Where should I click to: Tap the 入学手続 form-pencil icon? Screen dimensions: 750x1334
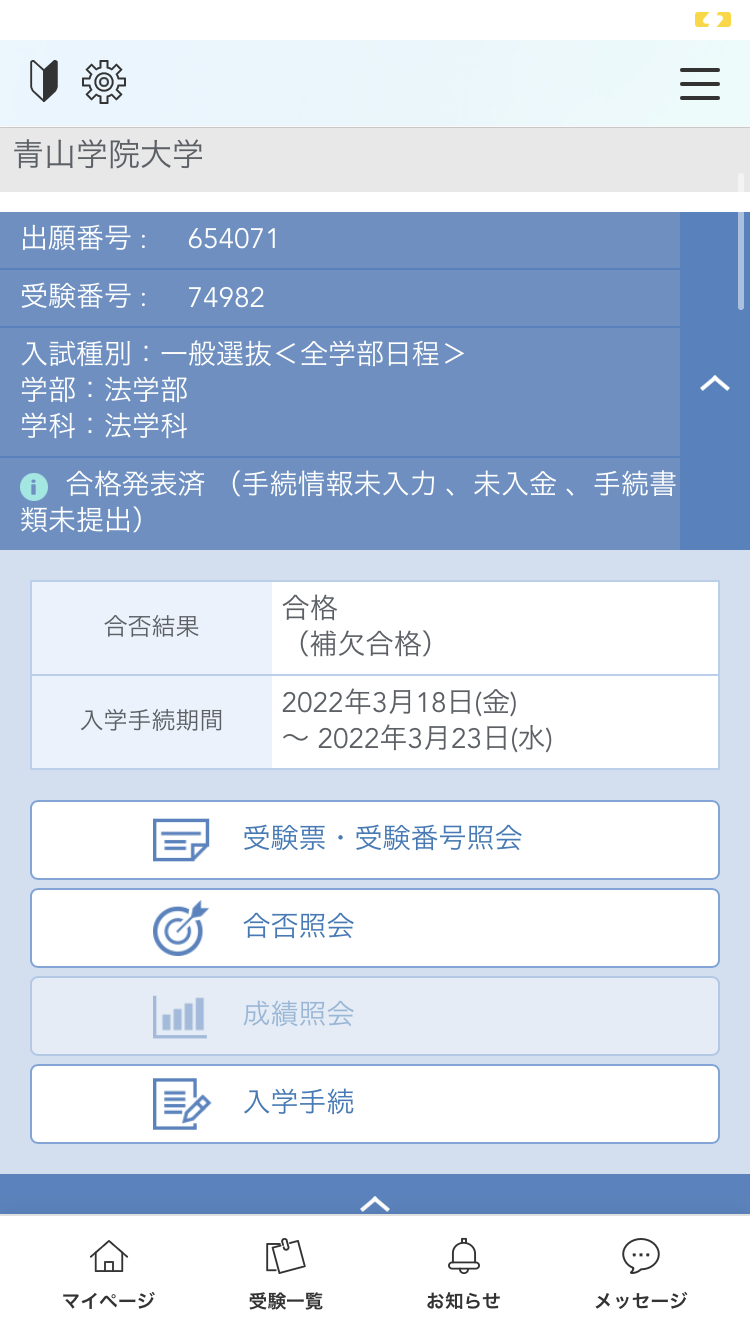tap(181, 1103)
